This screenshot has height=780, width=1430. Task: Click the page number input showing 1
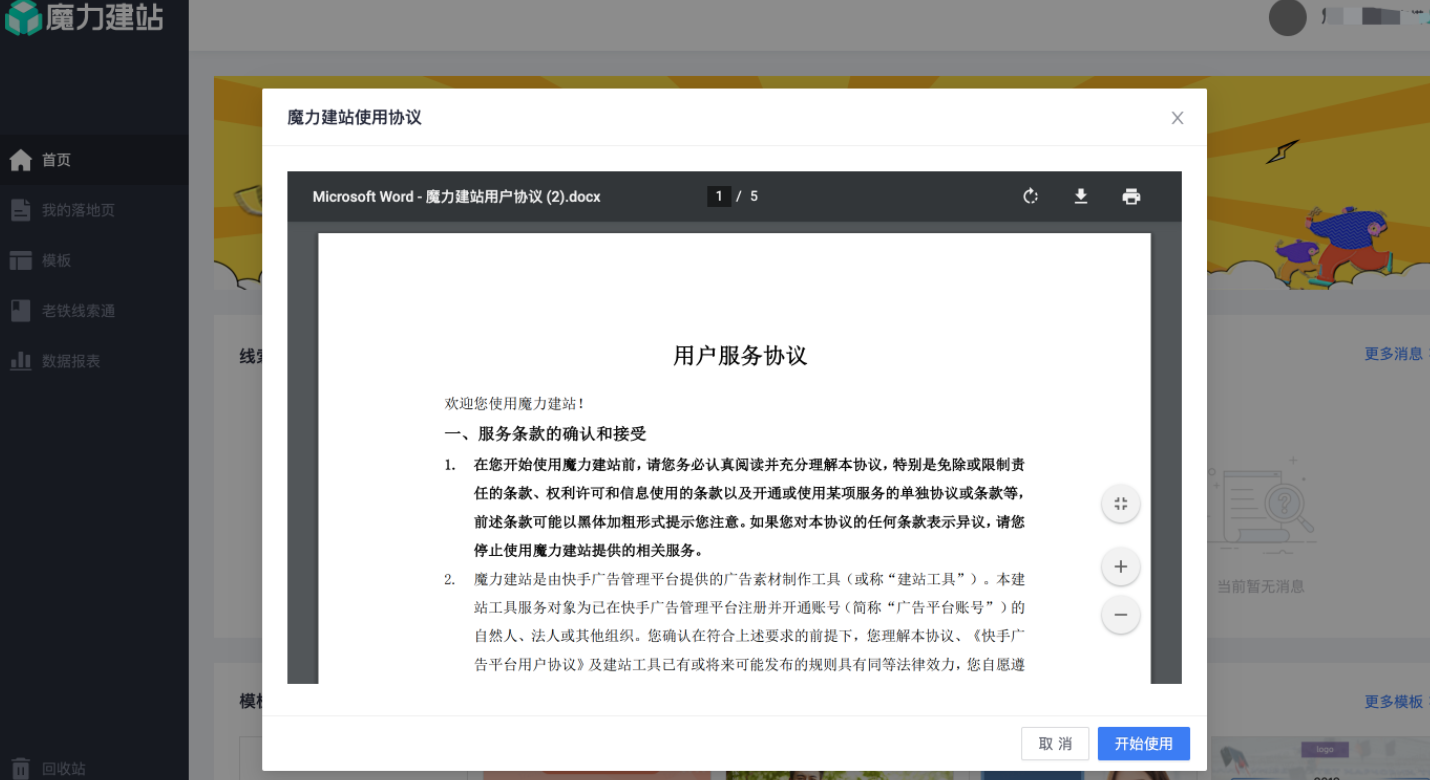[x=719, y=196]
